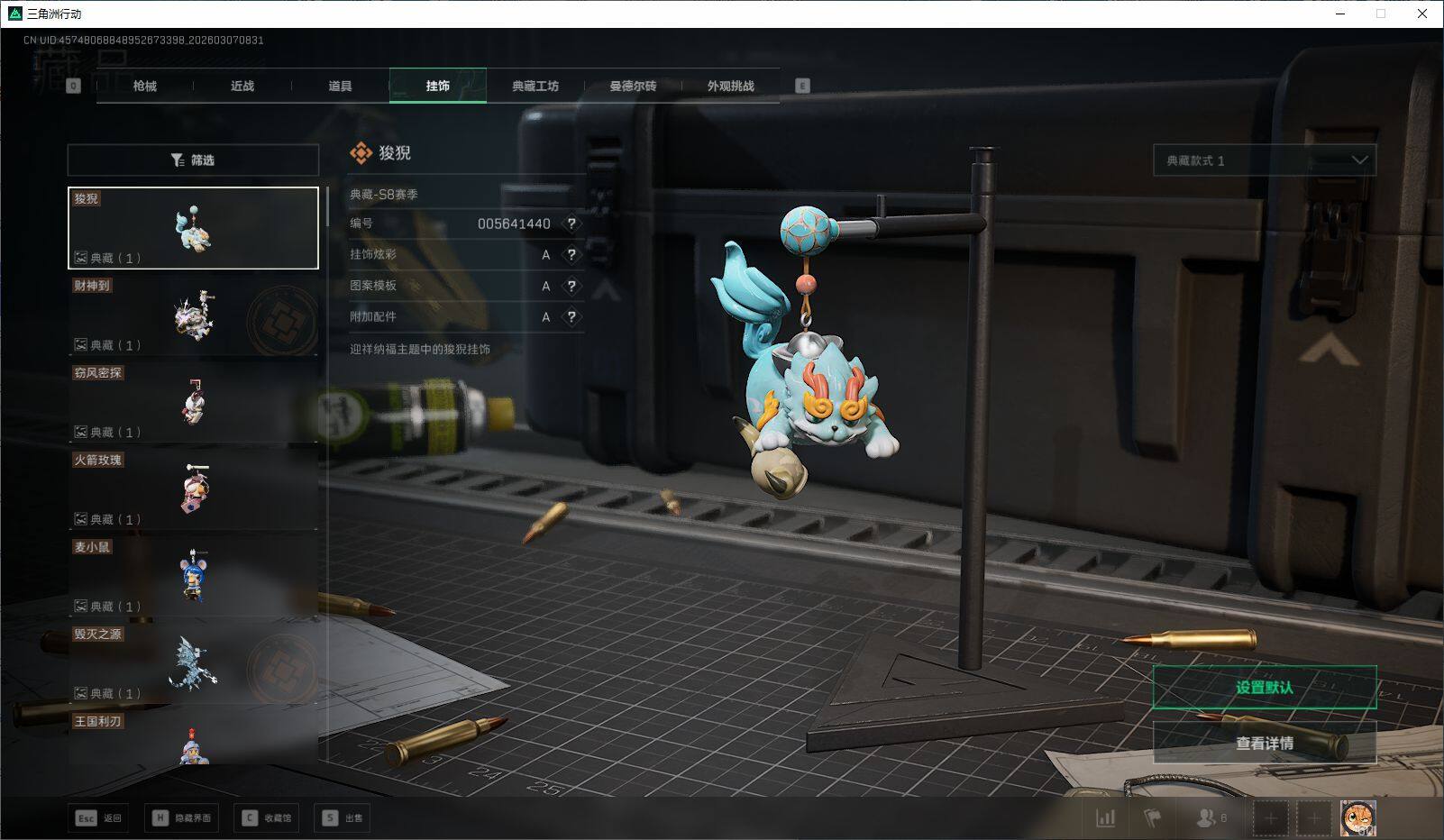Screen dimensions: 1444x840
Task: Open the statistics bar chart icon
Action: tap(1105, 818)
